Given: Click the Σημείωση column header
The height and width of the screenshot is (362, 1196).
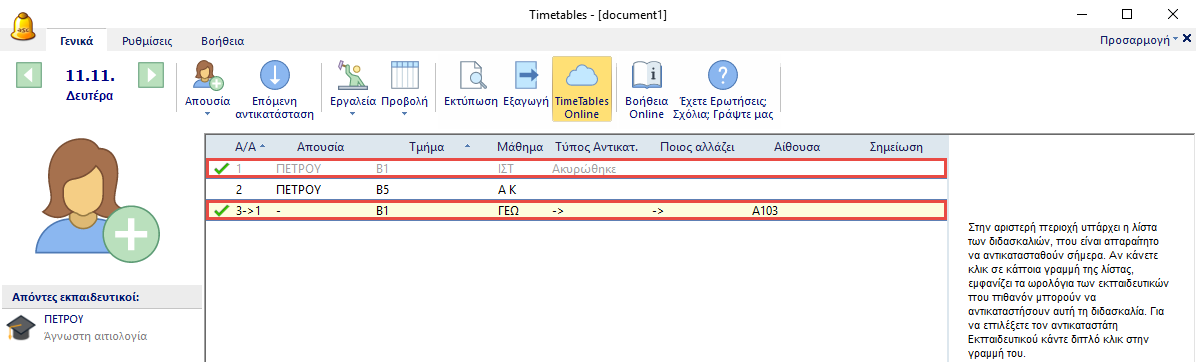Looking at the screenshot, I should (x=896, y=147).
